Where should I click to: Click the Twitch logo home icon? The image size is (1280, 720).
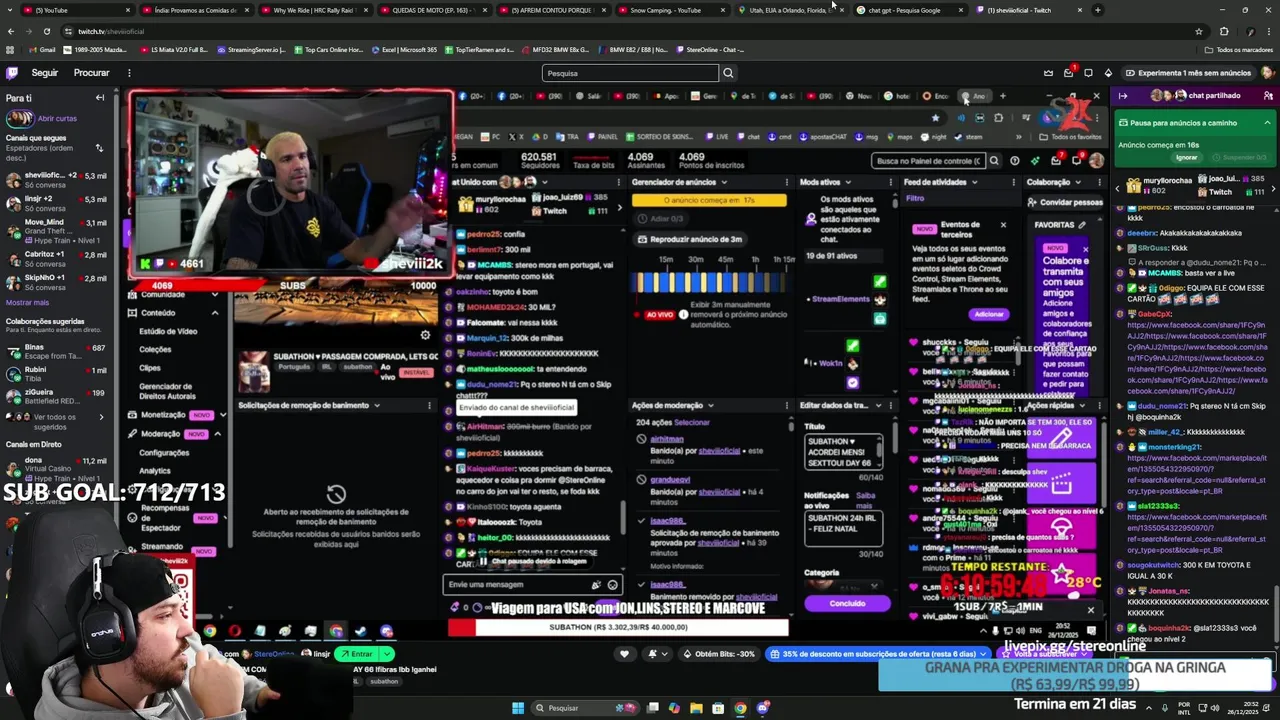[12, 73]
